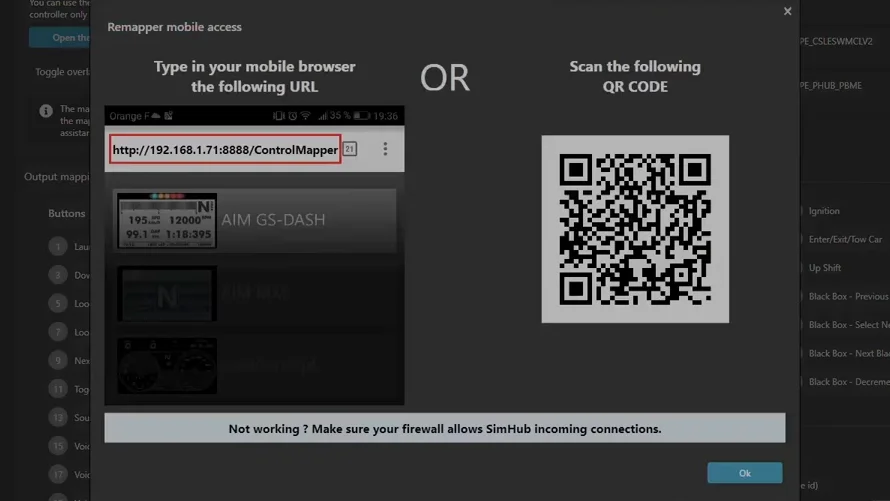
Task: Click the PE_CSLESWMCLV2 text in background
Action: (x=836, y=41)
